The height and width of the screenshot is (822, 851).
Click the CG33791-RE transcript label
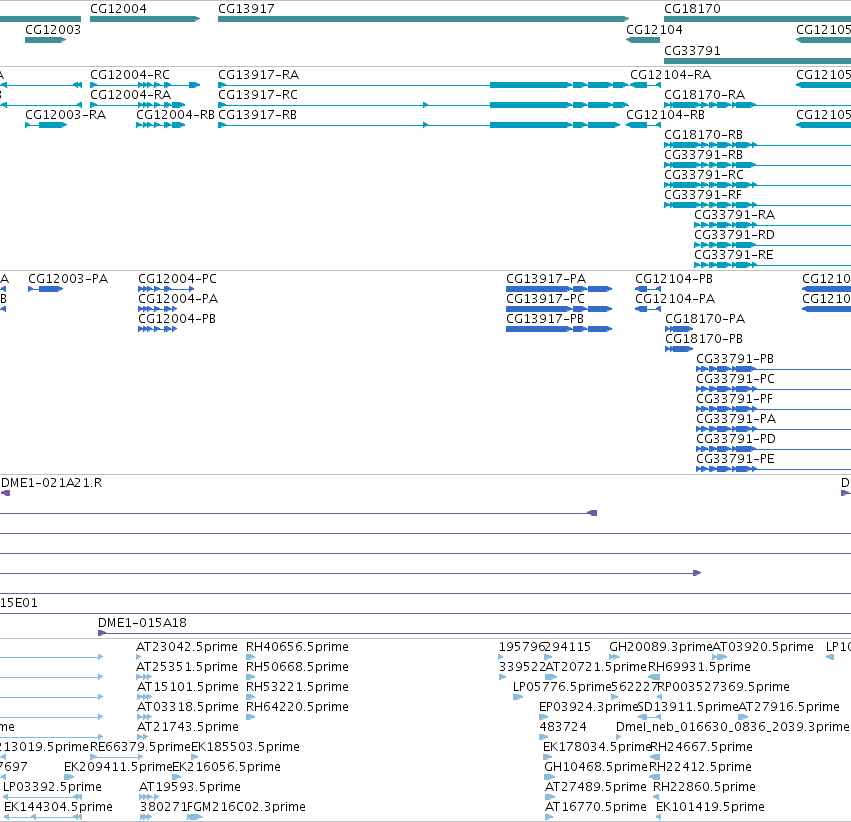(x=734, y=254)
